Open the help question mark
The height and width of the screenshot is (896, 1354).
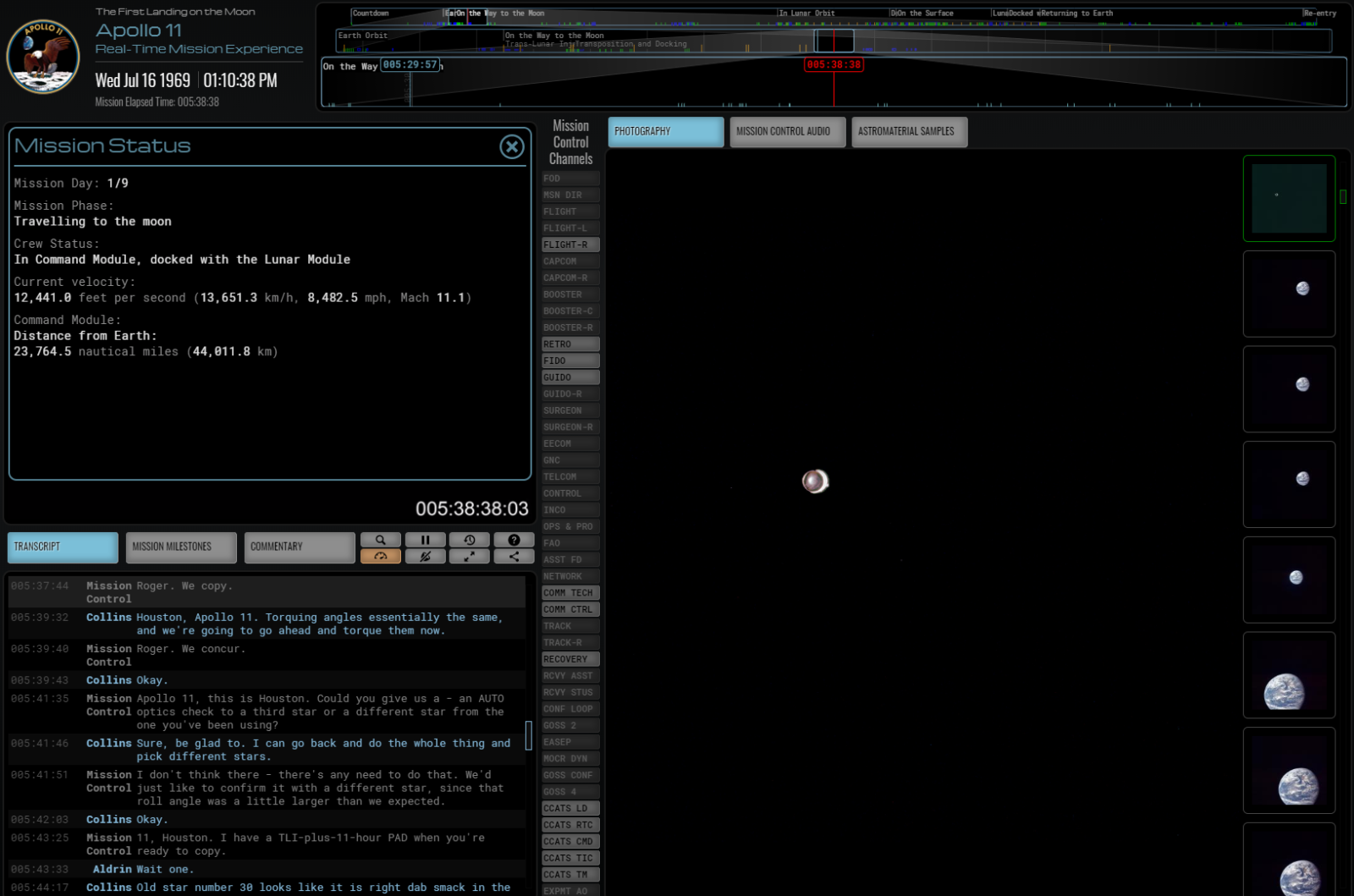click(514, 540)
